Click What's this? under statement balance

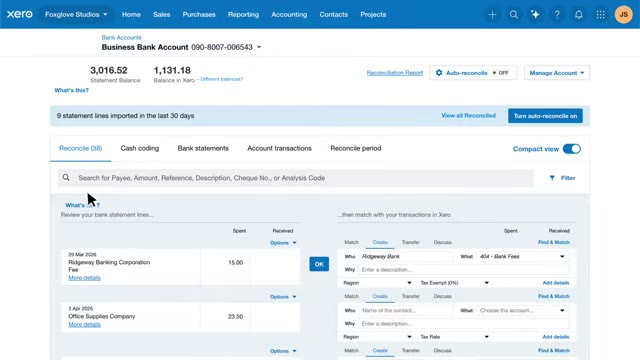point(71,90)
